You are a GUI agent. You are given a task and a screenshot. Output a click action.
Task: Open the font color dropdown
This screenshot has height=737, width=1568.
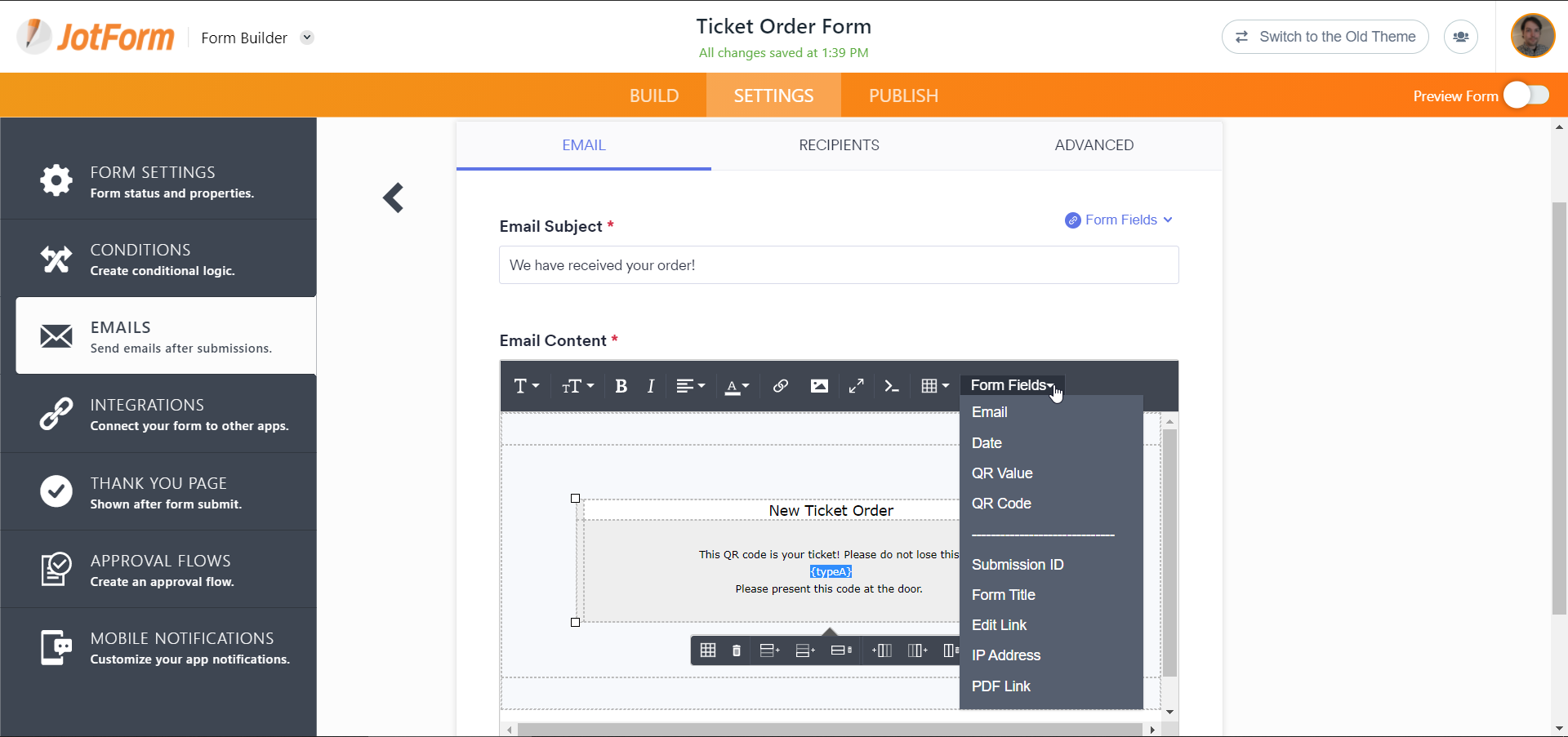pyautogui.click(x=737, y=386)
